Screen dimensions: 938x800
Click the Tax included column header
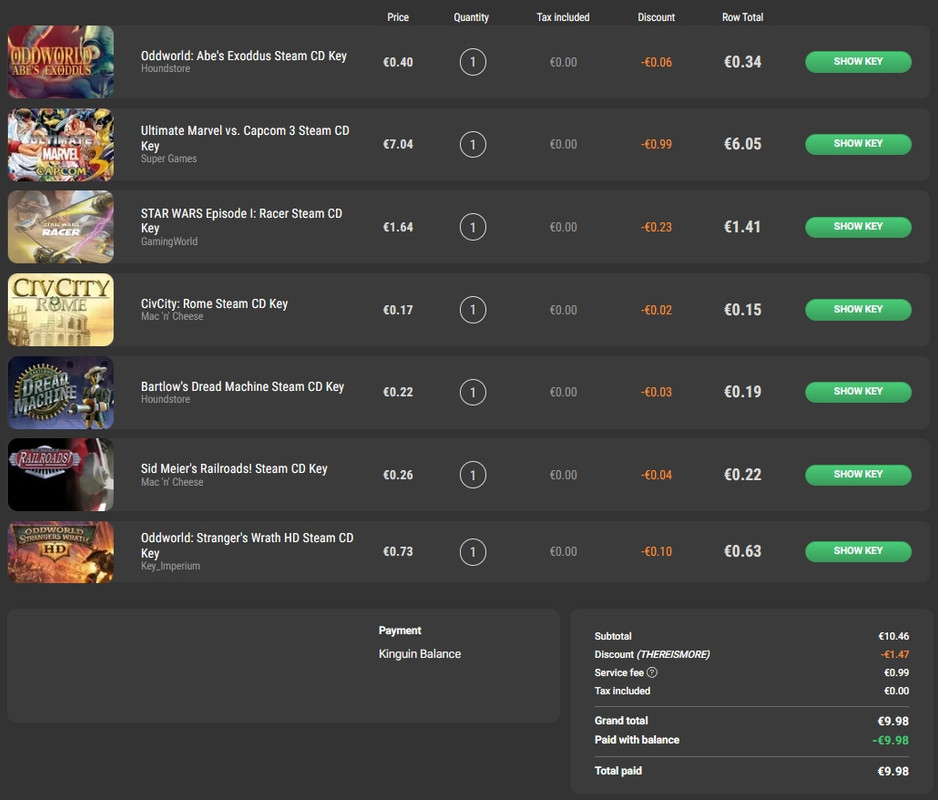coord(563,17)
